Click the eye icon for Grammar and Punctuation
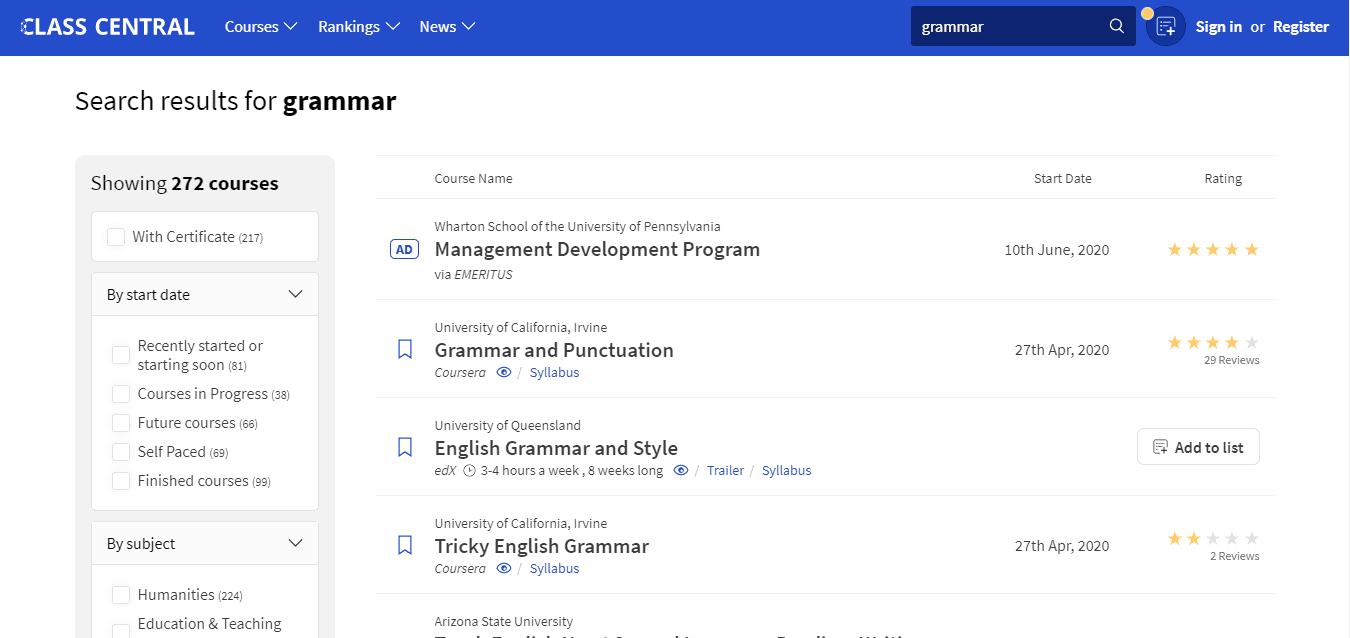Viewport: 1350px width, 638px height. tap(504, 372)
